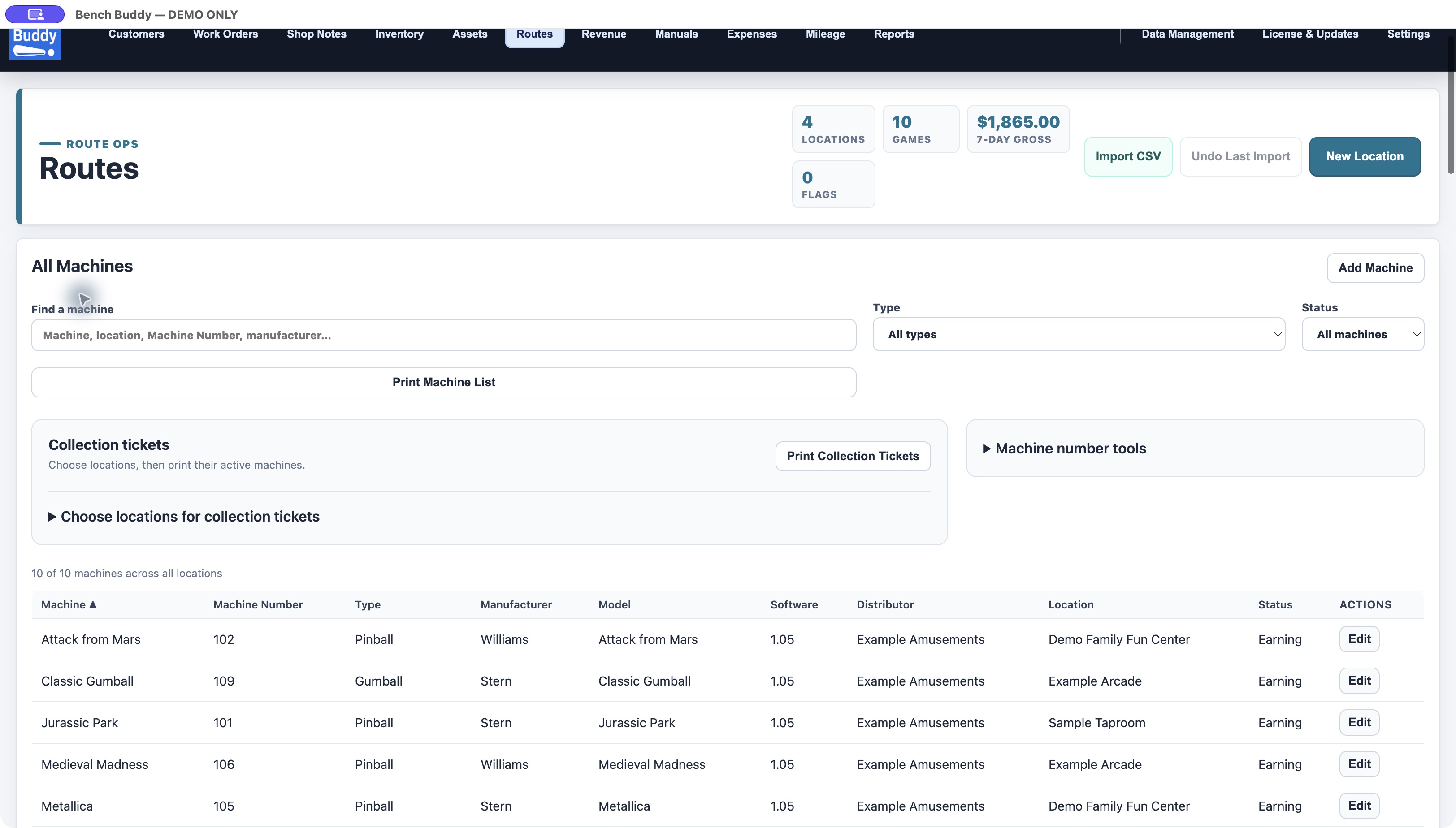Open Data Management
1456x828 pixels.
1187,34
